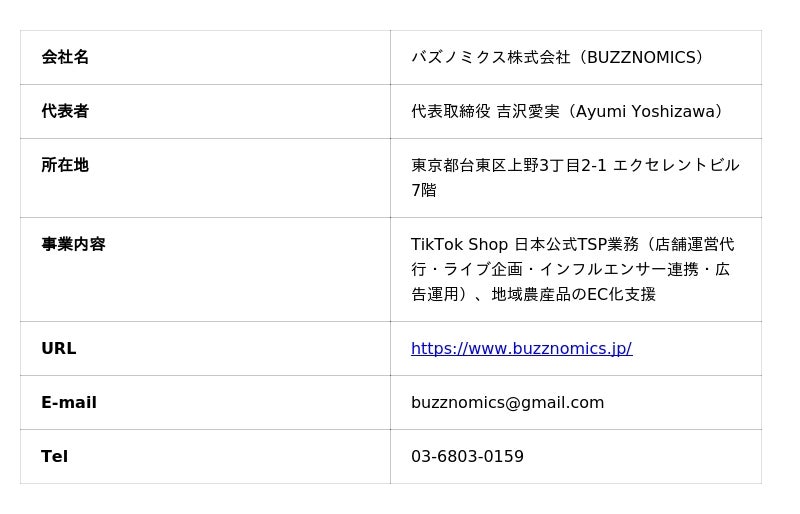Click the company name バズノミクス株式会社 text
800x514 pixels.
click(491, 57)
